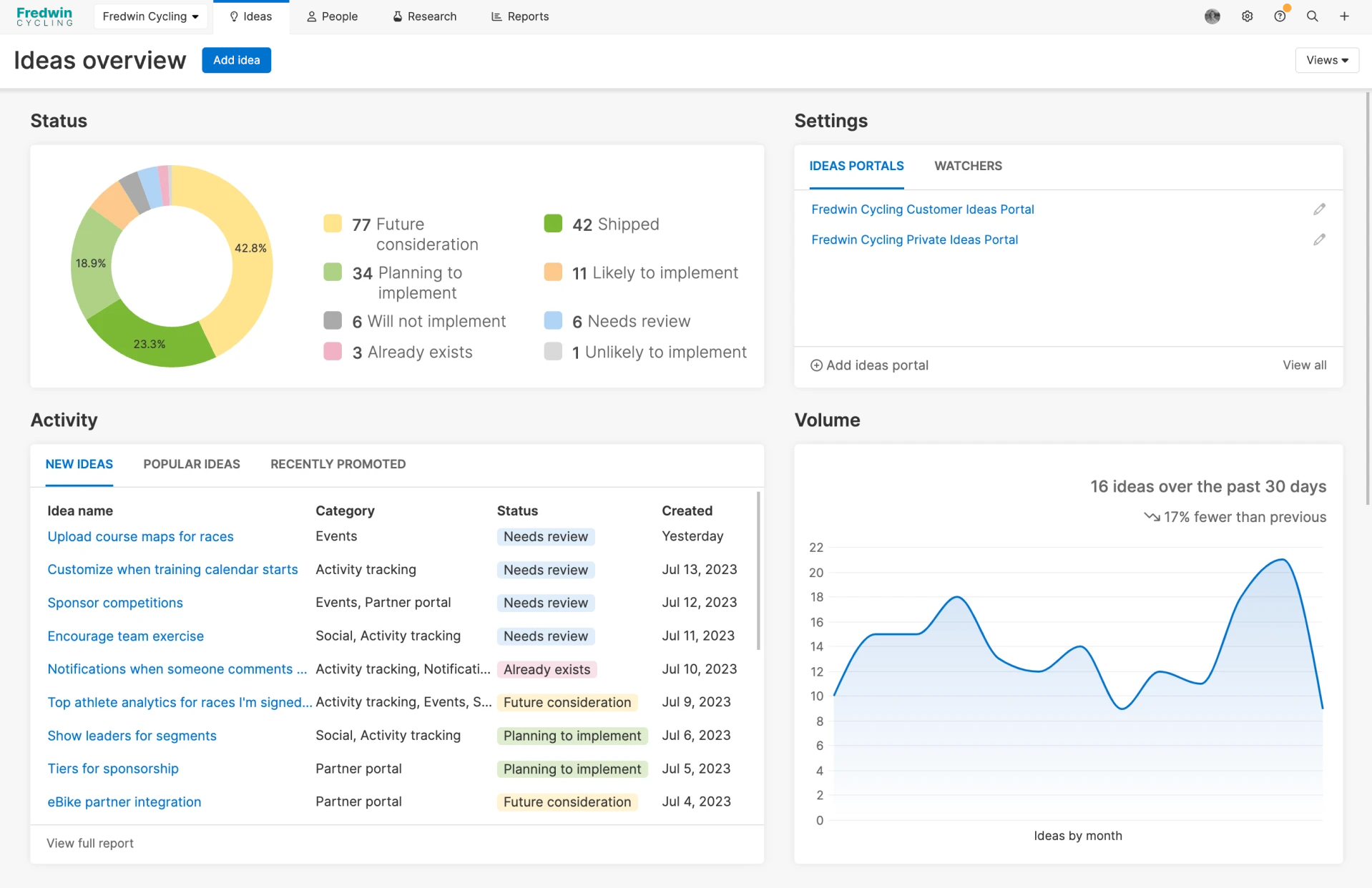
Task: Open Sponsor competitions idea
Action: (x=115, y=603)
